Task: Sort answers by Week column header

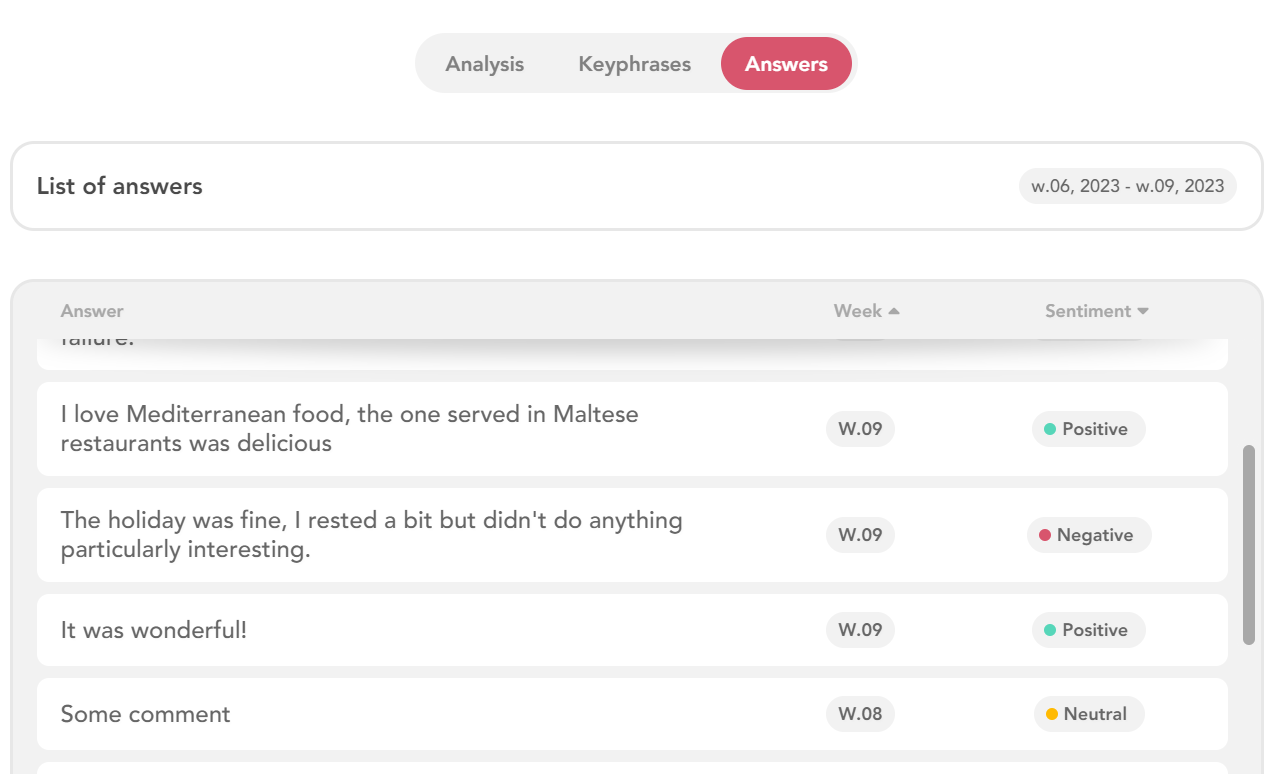Action: tap(858, 311)
